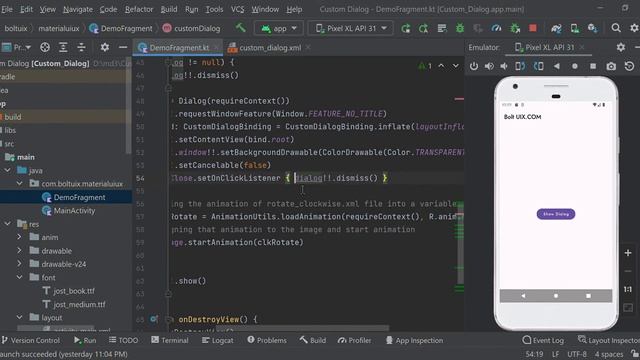Open the app run configuration dropdown

(x=279, y=29)
